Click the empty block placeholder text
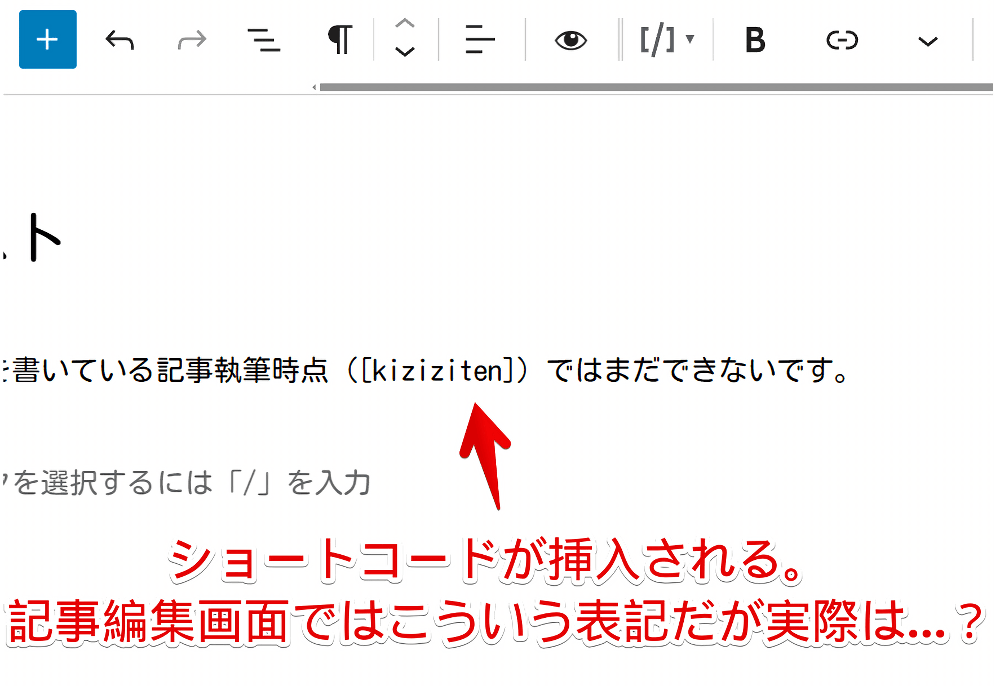 tap(186, 483)
